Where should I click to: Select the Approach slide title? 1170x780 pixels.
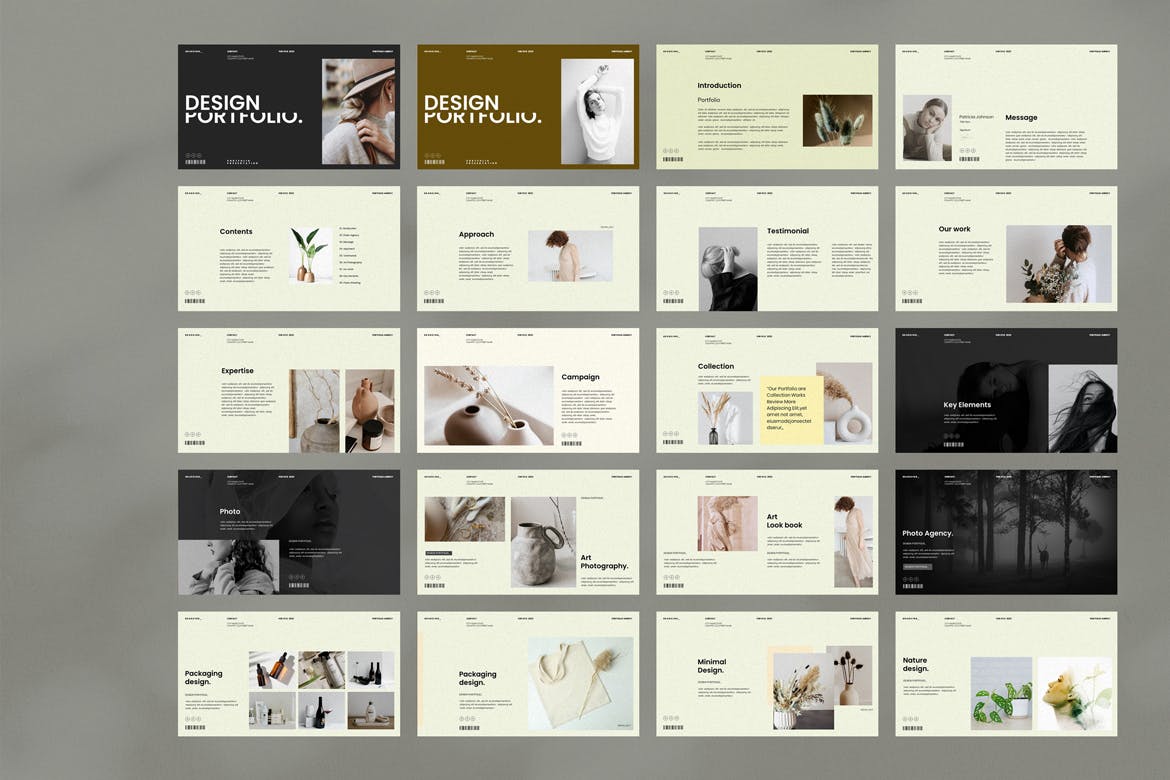(x=476, y=234)
